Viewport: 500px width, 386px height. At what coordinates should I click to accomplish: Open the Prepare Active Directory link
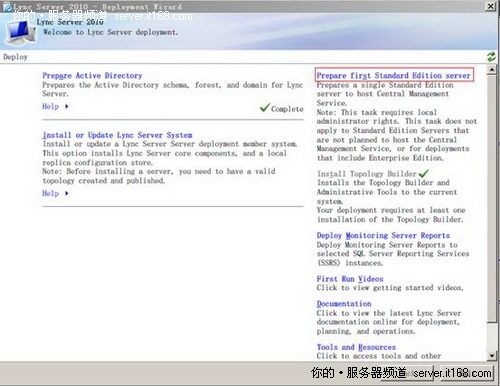point(92,76)
